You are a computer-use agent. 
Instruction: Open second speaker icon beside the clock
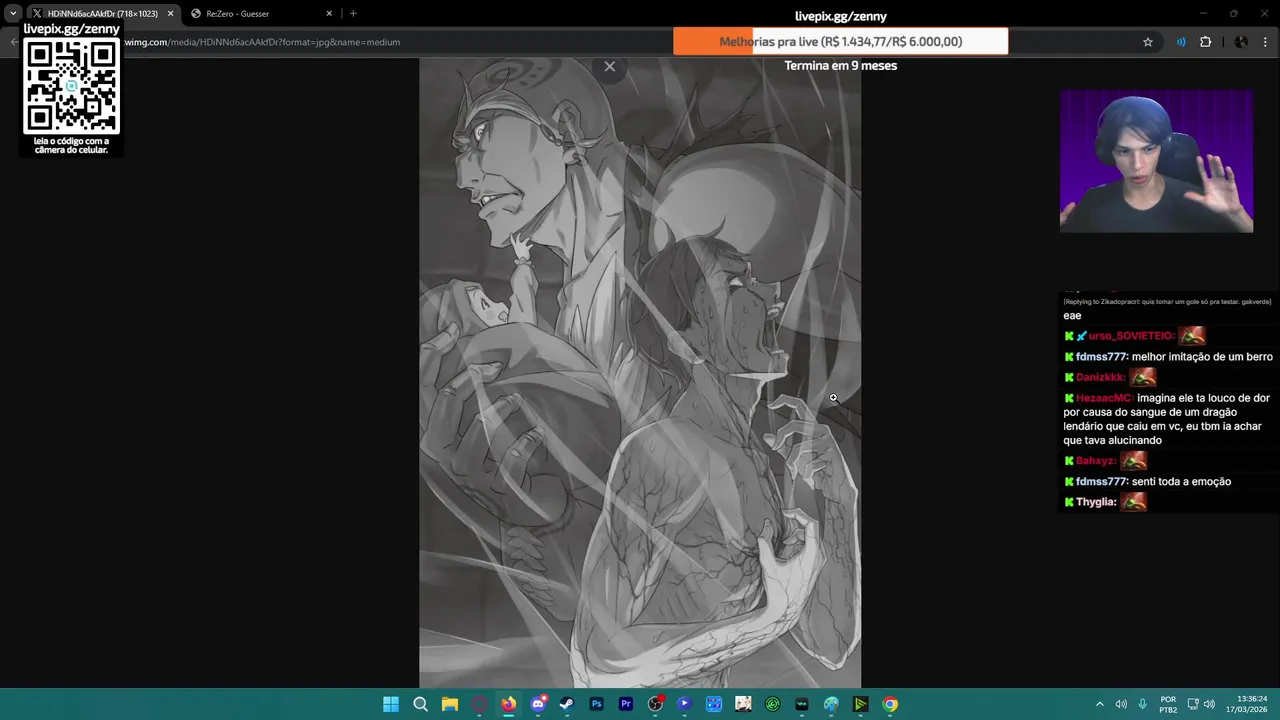[x=1210, y=704]
